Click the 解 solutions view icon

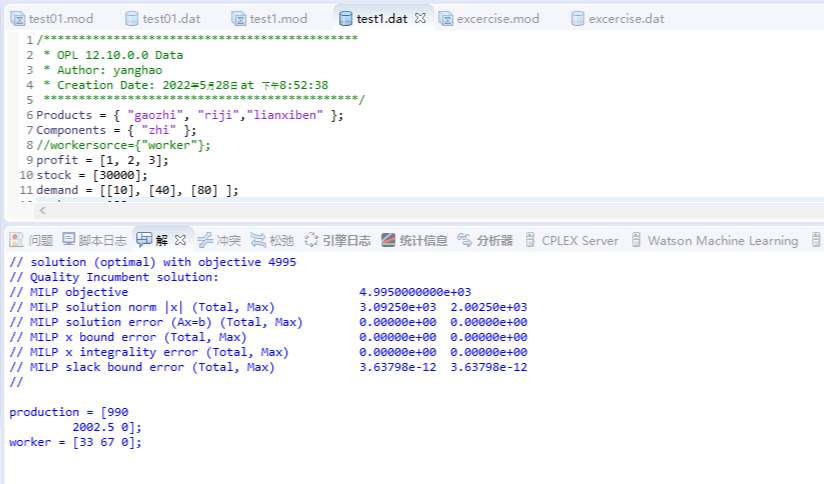(144, 240)
